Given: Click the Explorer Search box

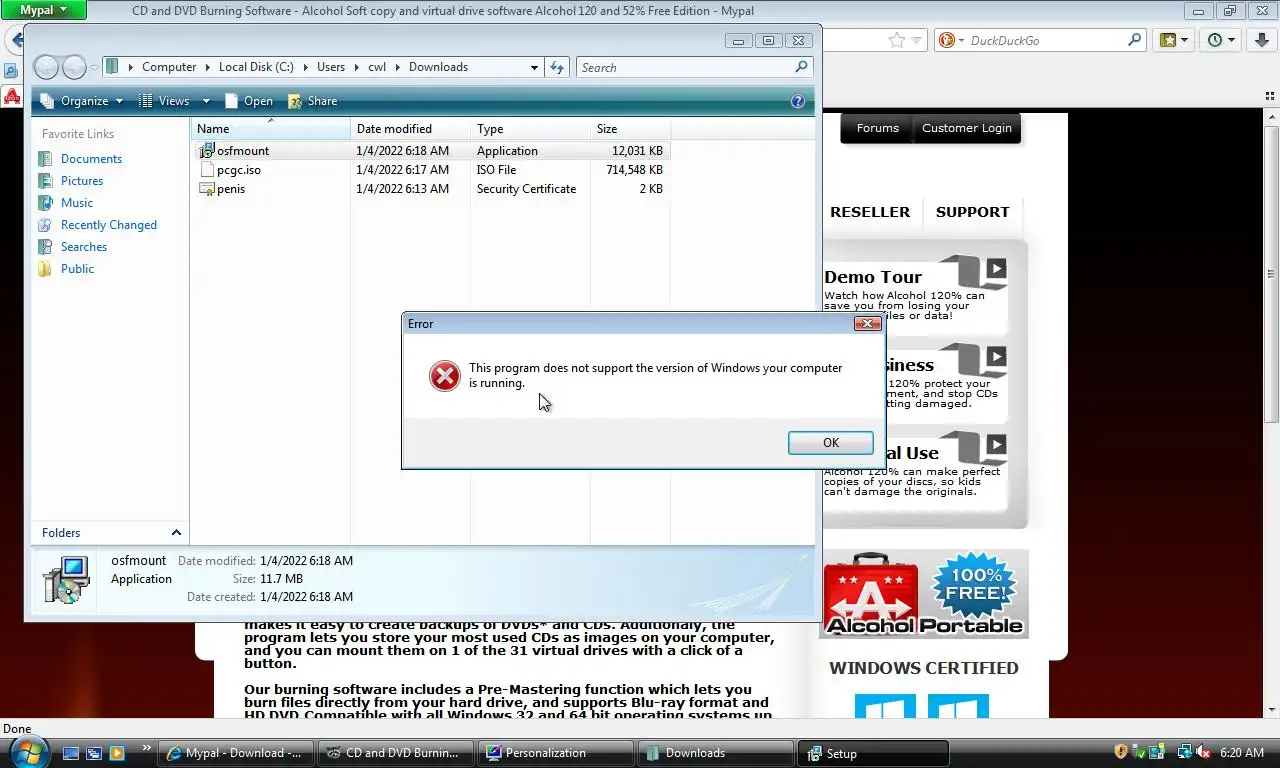Looking at the screenshot, I should click(x=685, y=67).
